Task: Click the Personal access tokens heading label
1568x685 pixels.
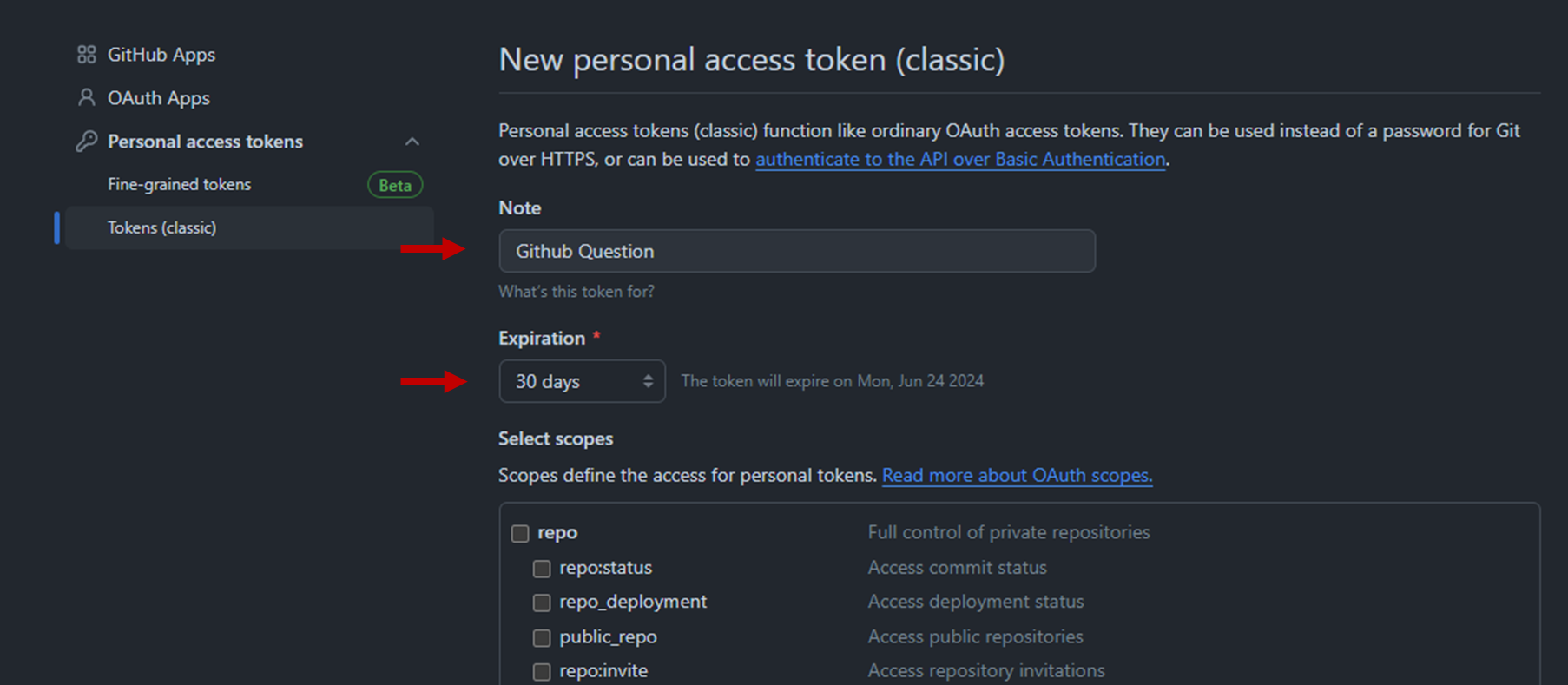Action: pos(205,142)
